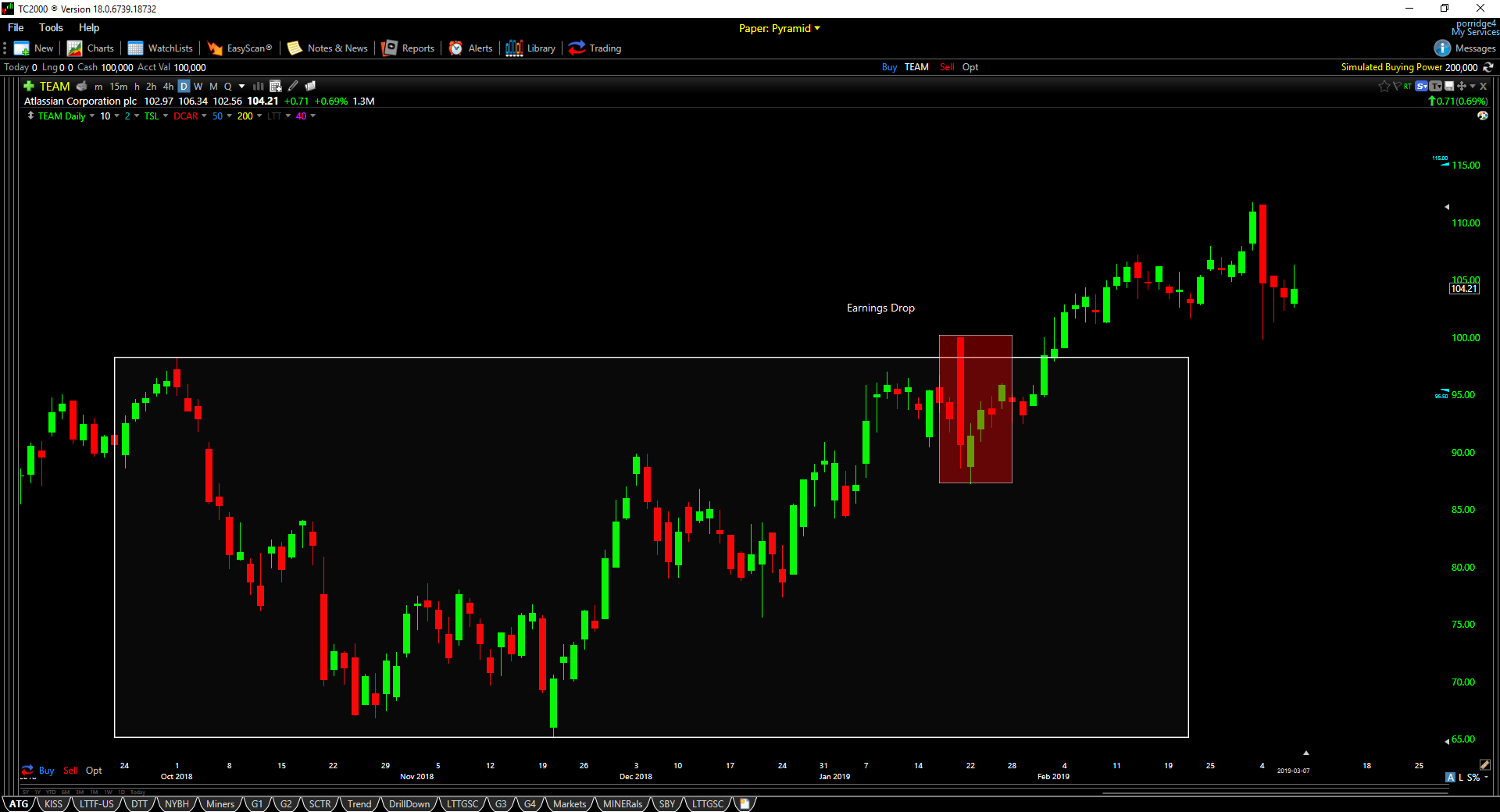This screenshot has width=1500, height=812.
Task: Open the WatchLists tool
Action: tap(160, 48)
